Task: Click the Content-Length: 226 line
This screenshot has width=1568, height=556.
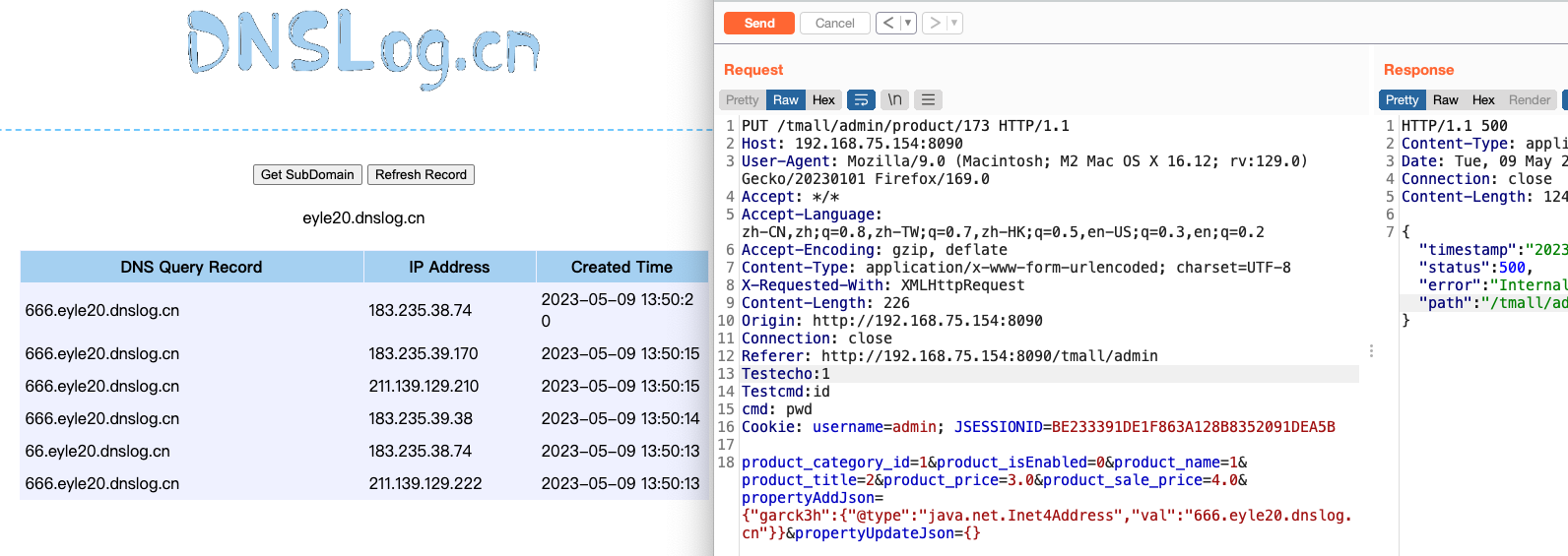Action: pos(825,302)
